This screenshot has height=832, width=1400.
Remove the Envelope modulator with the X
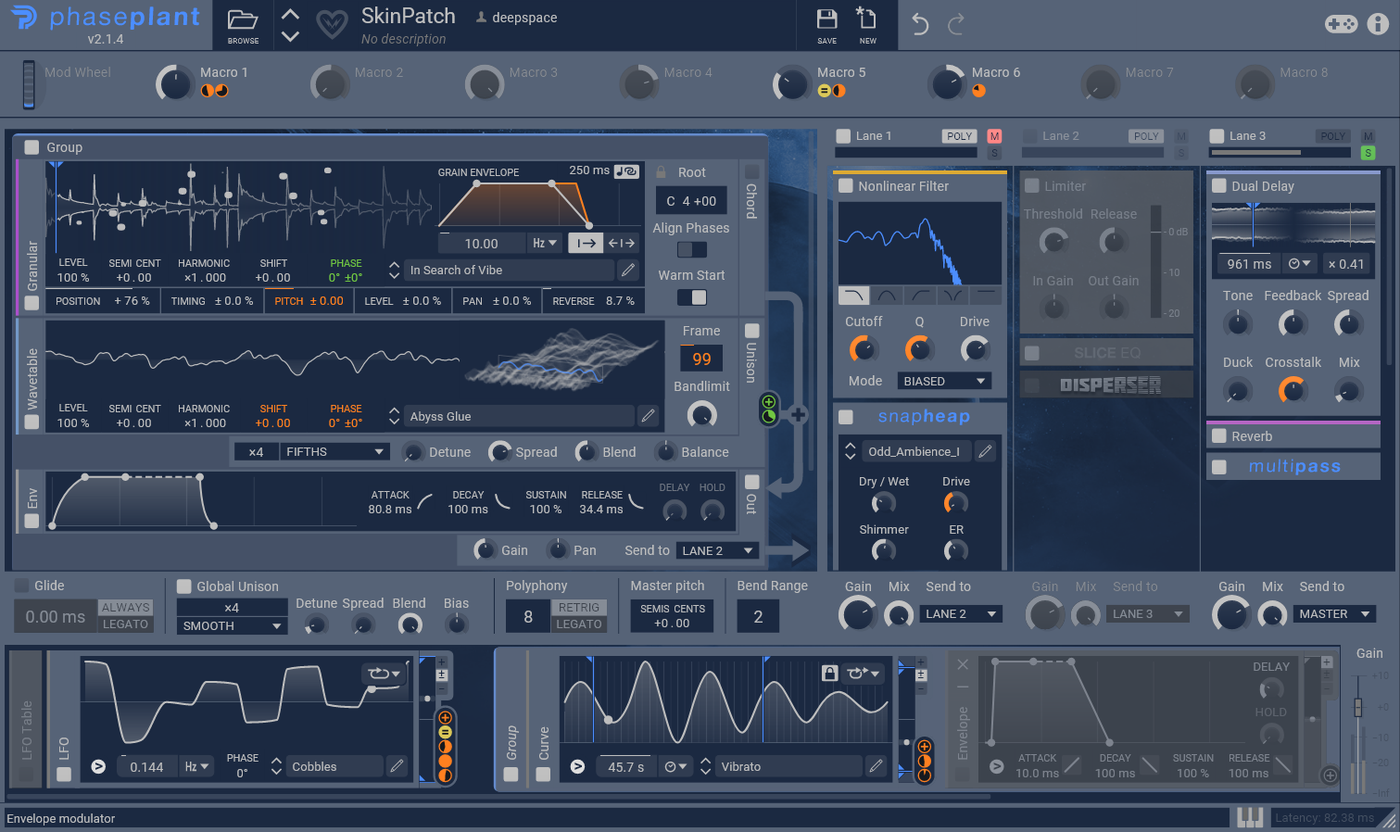coord(963,665)
